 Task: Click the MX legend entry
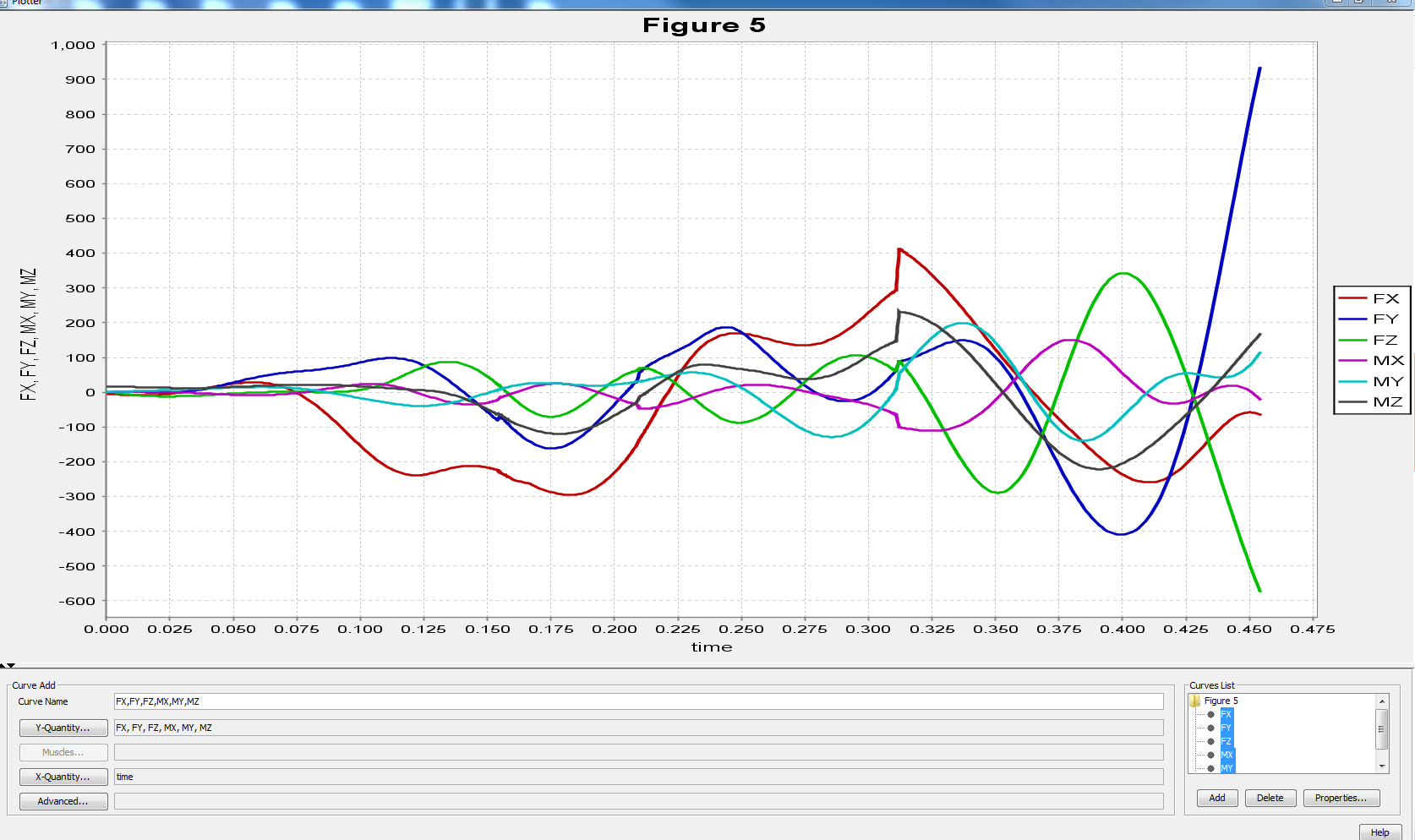point(1371,361)
